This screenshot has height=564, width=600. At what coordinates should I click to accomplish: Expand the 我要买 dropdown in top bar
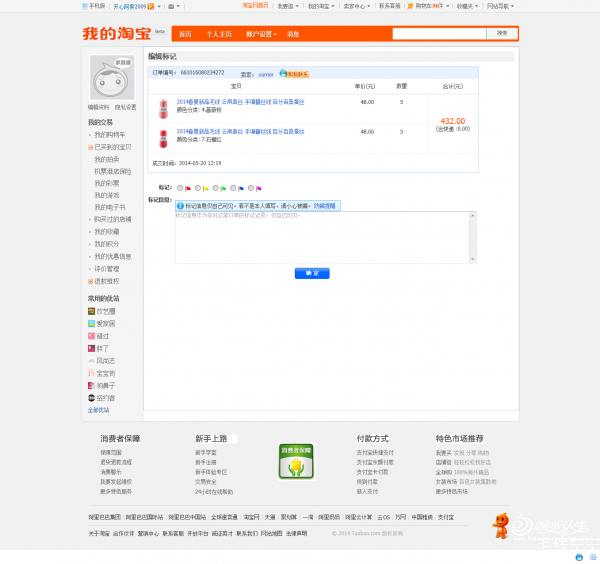(x=297, y=6)
